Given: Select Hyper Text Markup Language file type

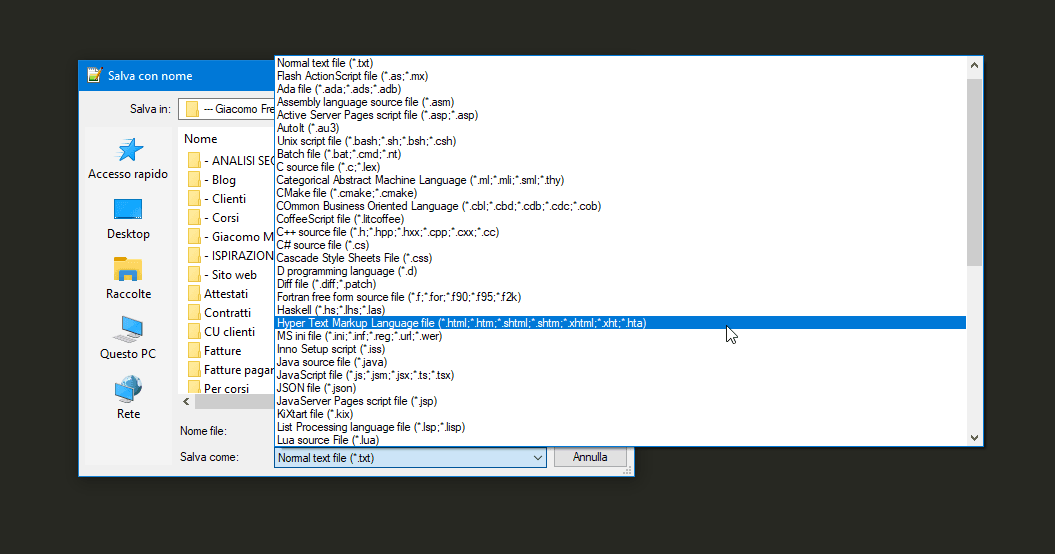Looking at the screenshot, I should 620,323.
